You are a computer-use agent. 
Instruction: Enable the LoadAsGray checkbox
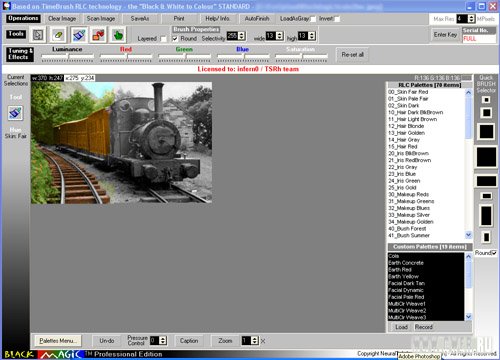pos(313,19)
